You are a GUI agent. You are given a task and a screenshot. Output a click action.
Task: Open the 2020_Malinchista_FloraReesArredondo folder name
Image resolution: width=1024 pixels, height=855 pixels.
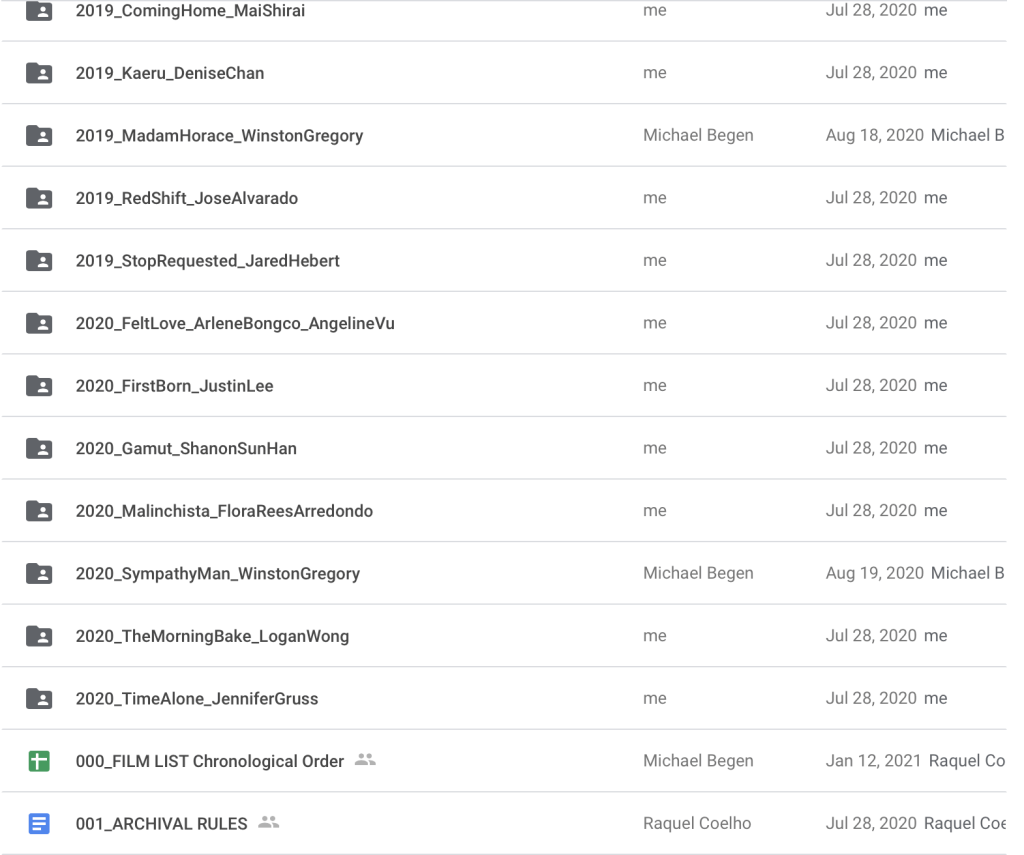tap(224, 511)
